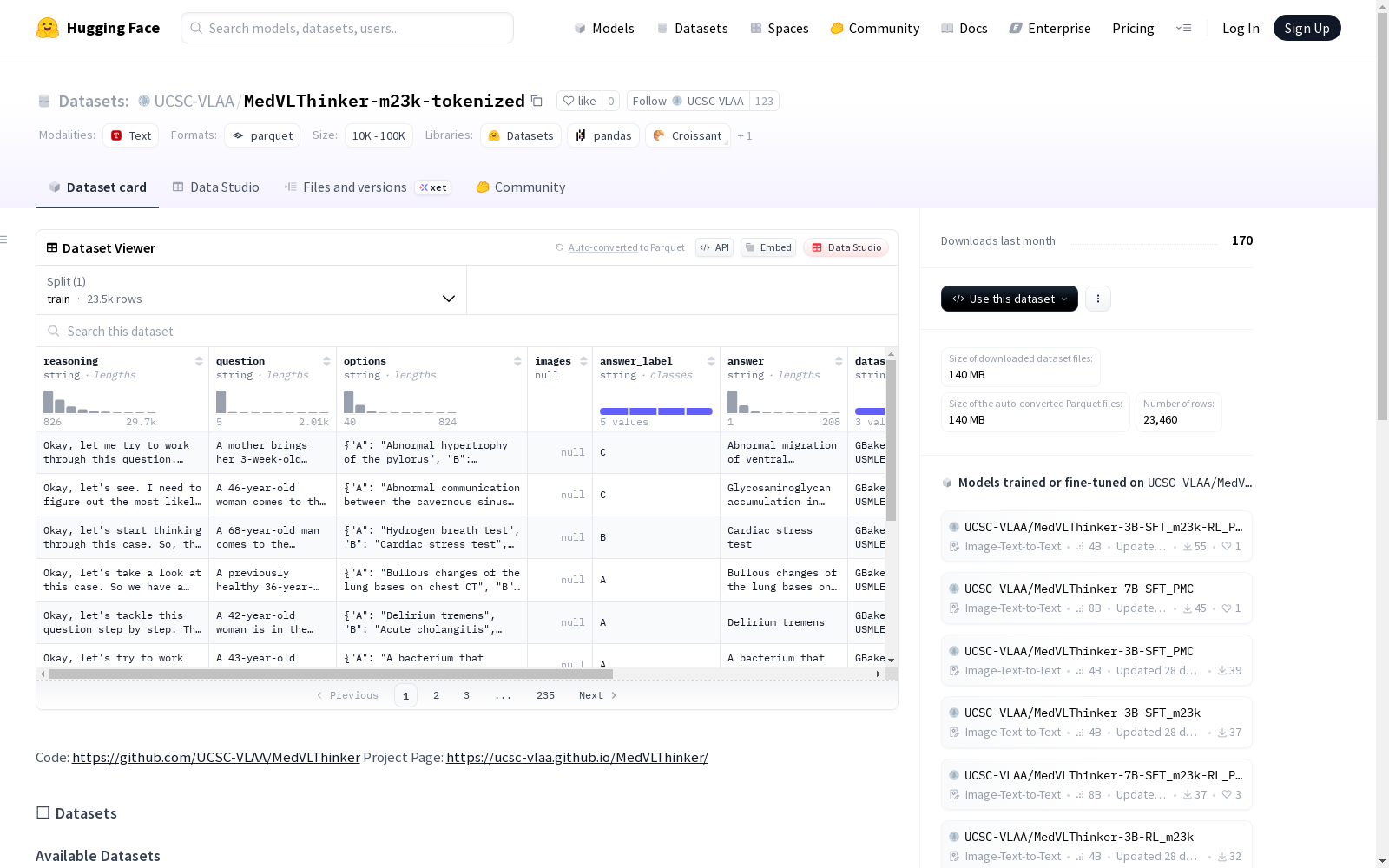Sort the answer_label column
Image resolution: width=1389 pixels, height=868 pixels.
(711, 361)
